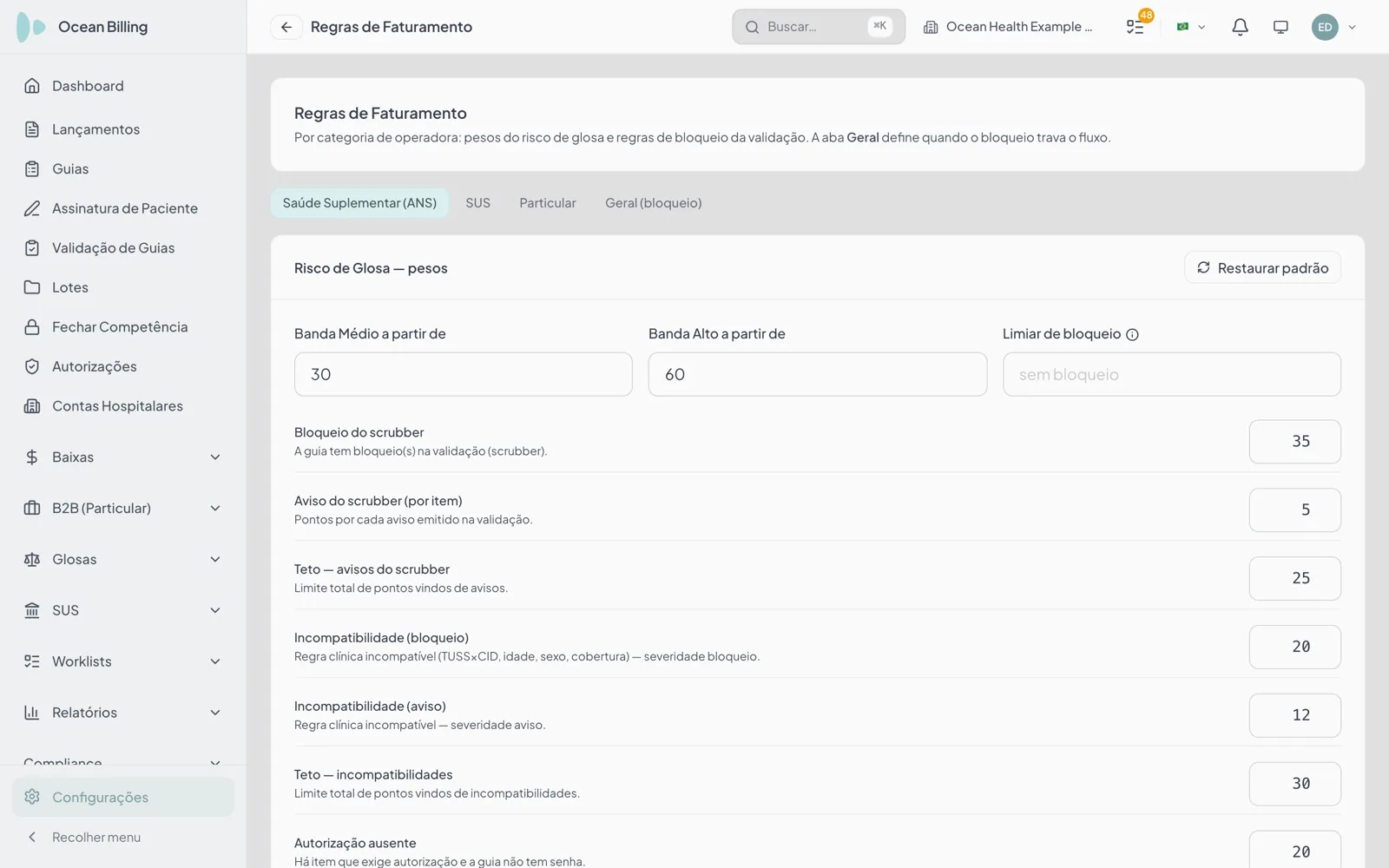
Task: Click Restaurar padrão button
Action: click(1262, 268)
